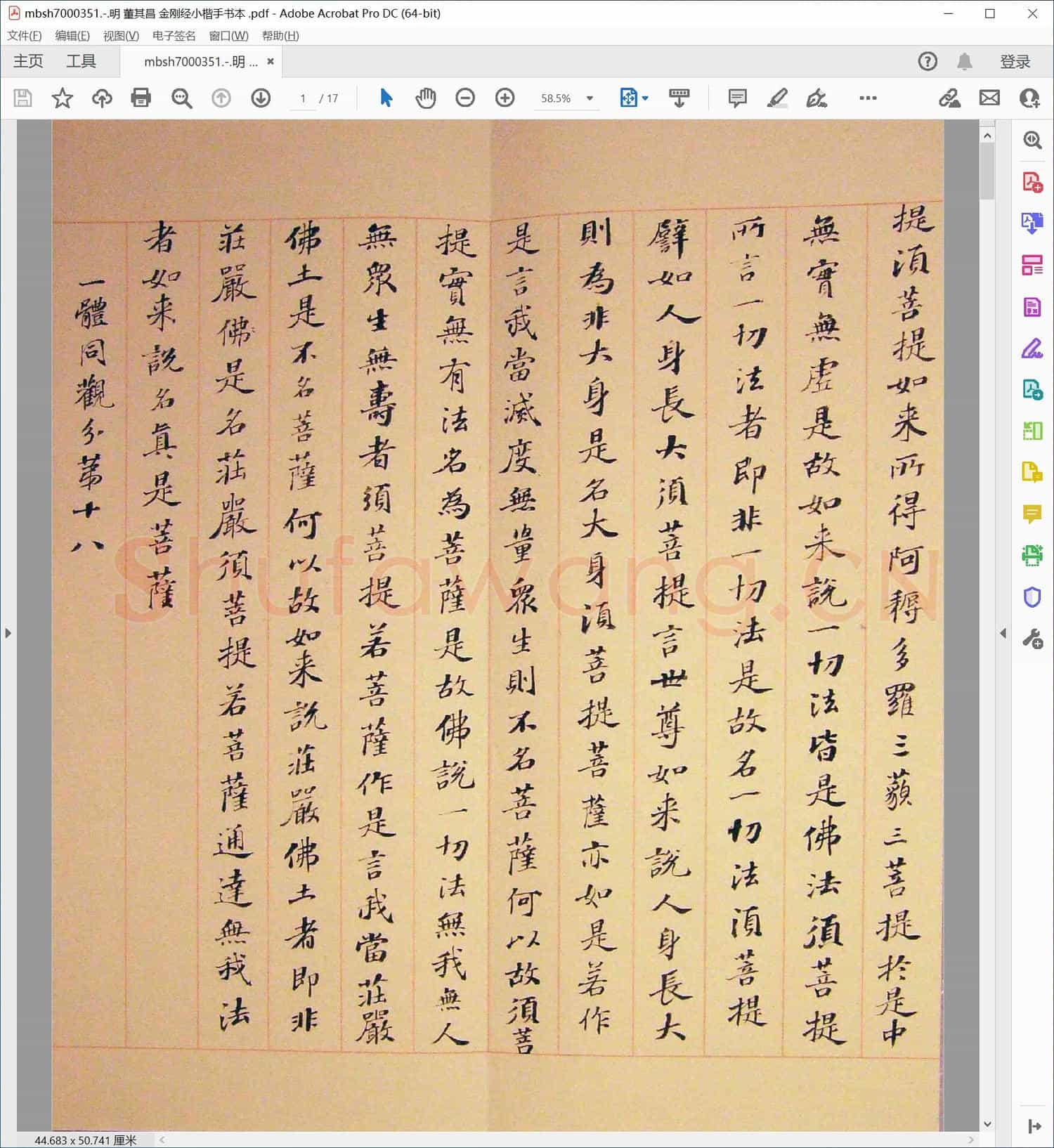Image resolution: width=1054 pixels, height=1148 pixels.
Task: Click the page size 44.683 x 50.741 厘米 text
Action: tap(86, 1140)
